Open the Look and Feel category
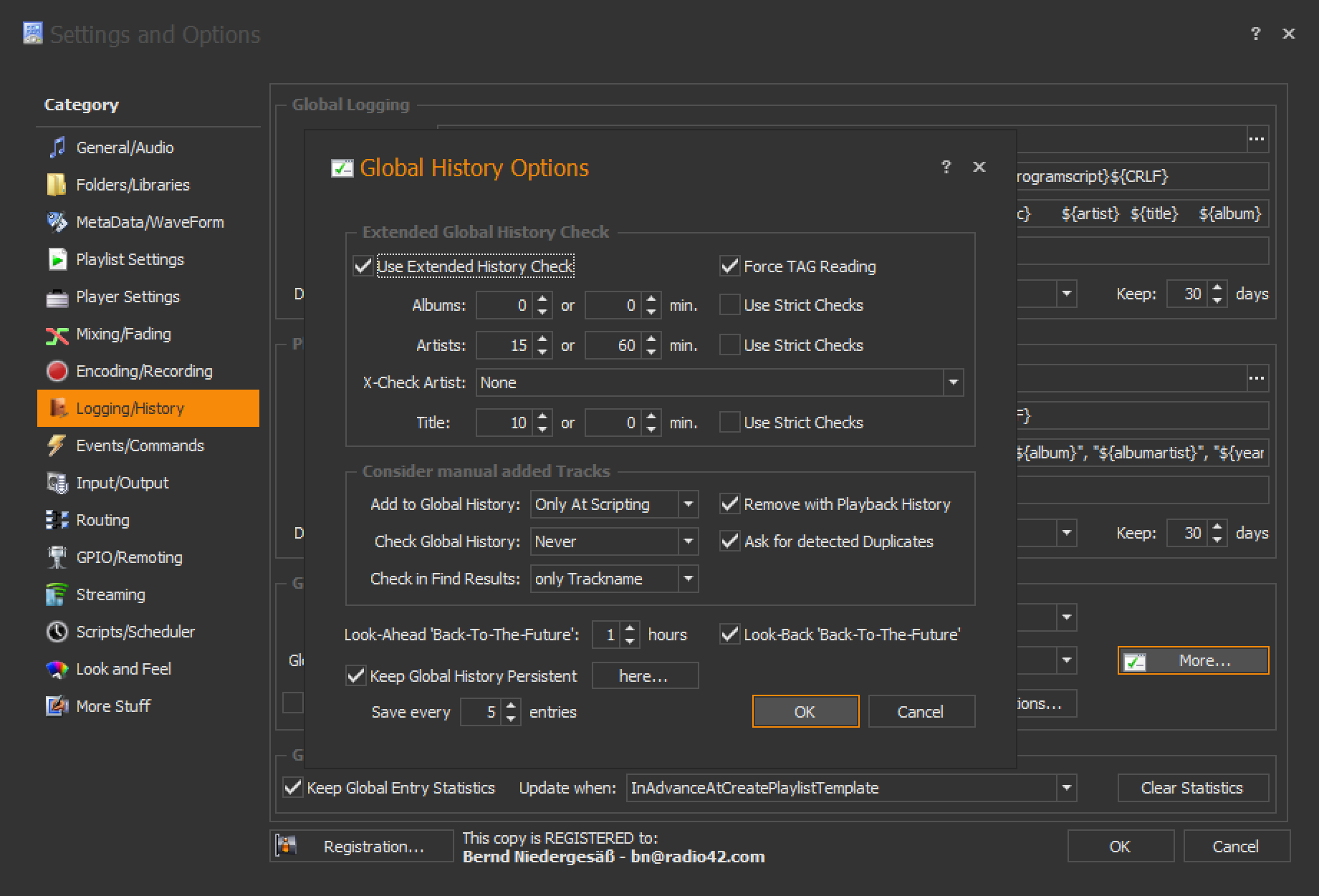The image size is (1319, 896). tap(123, 669)
